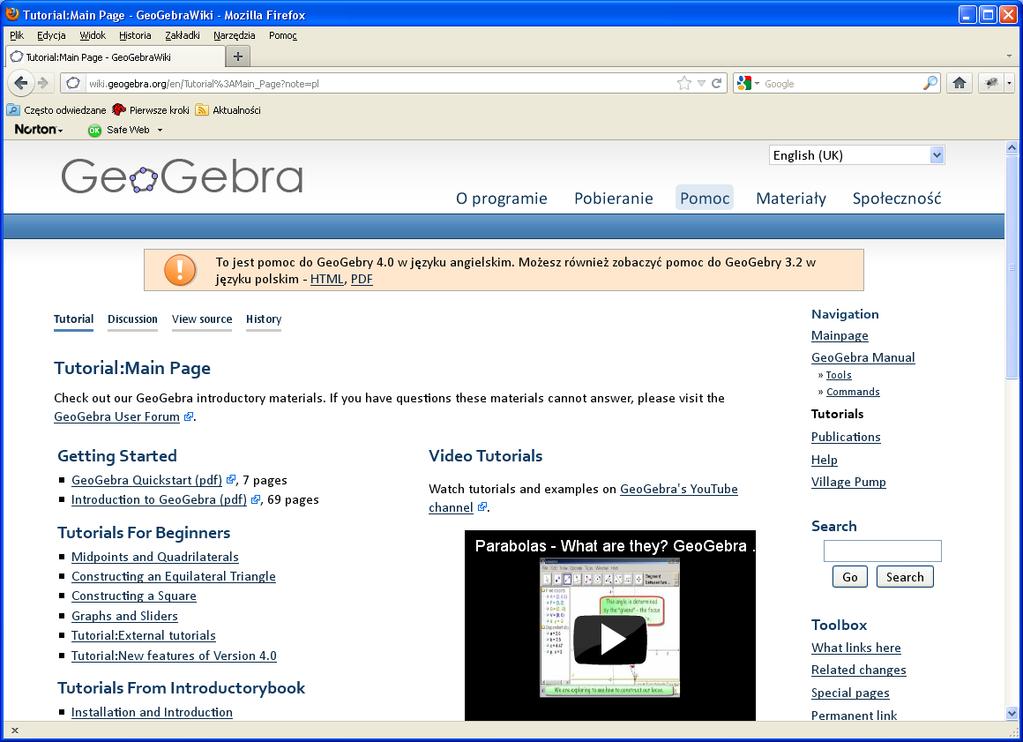Click the Norton Safe Web OK icon
1023x742 pixels.
(95, 131)
